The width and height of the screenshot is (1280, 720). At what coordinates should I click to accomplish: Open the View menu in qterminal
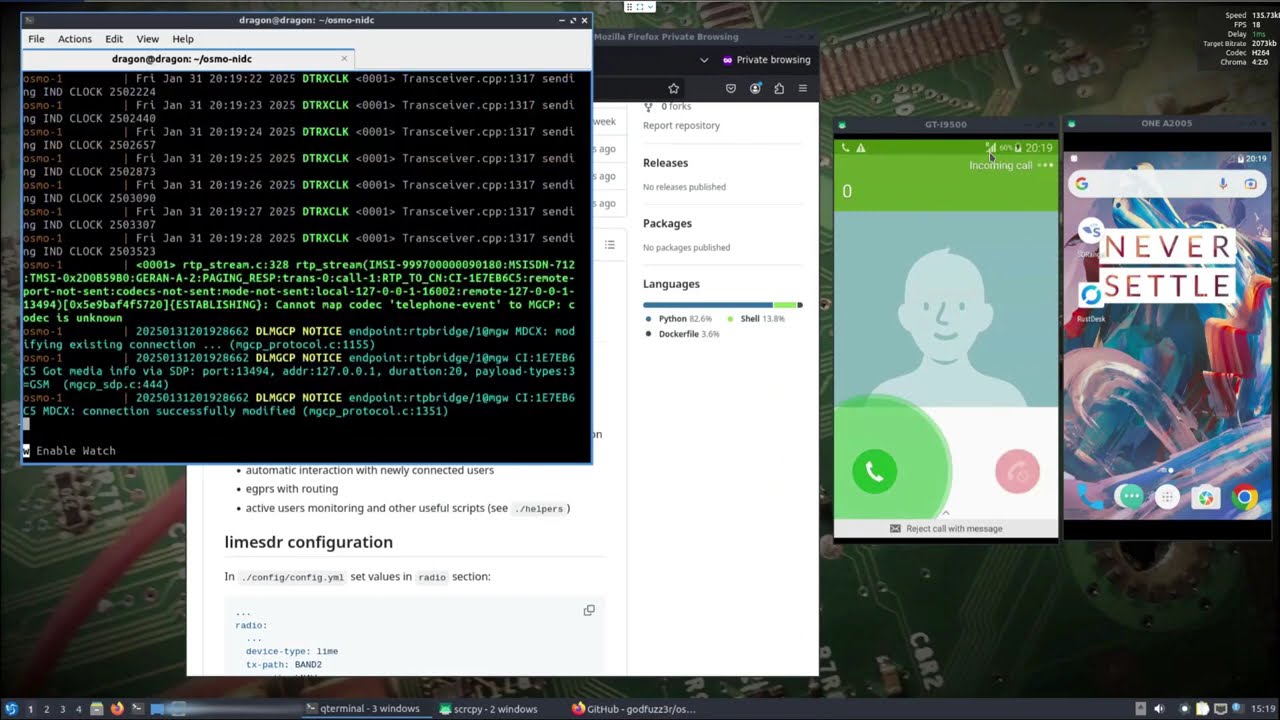click(148, 39)
